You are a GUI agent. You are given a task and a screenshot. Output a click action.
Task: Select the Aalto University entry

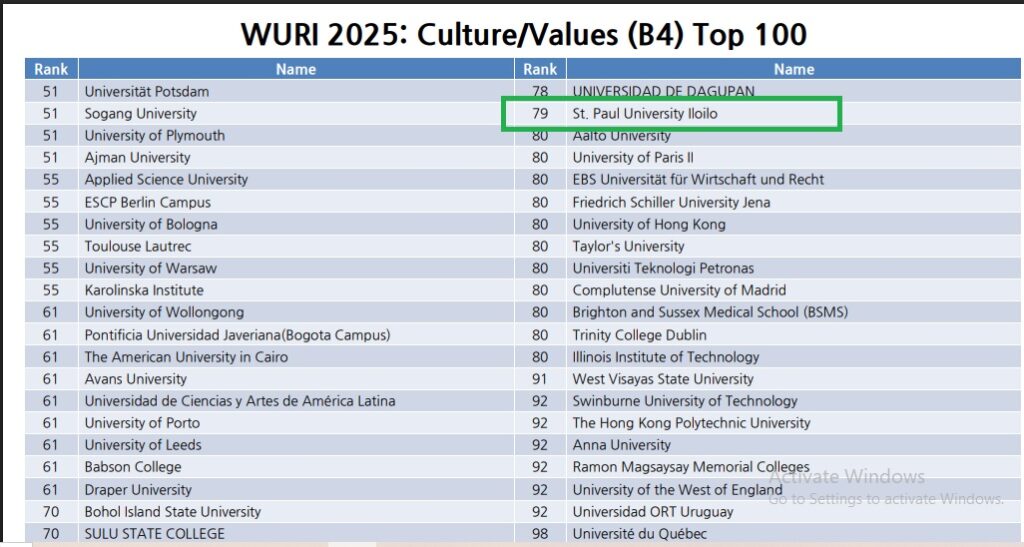coord(622,136)
